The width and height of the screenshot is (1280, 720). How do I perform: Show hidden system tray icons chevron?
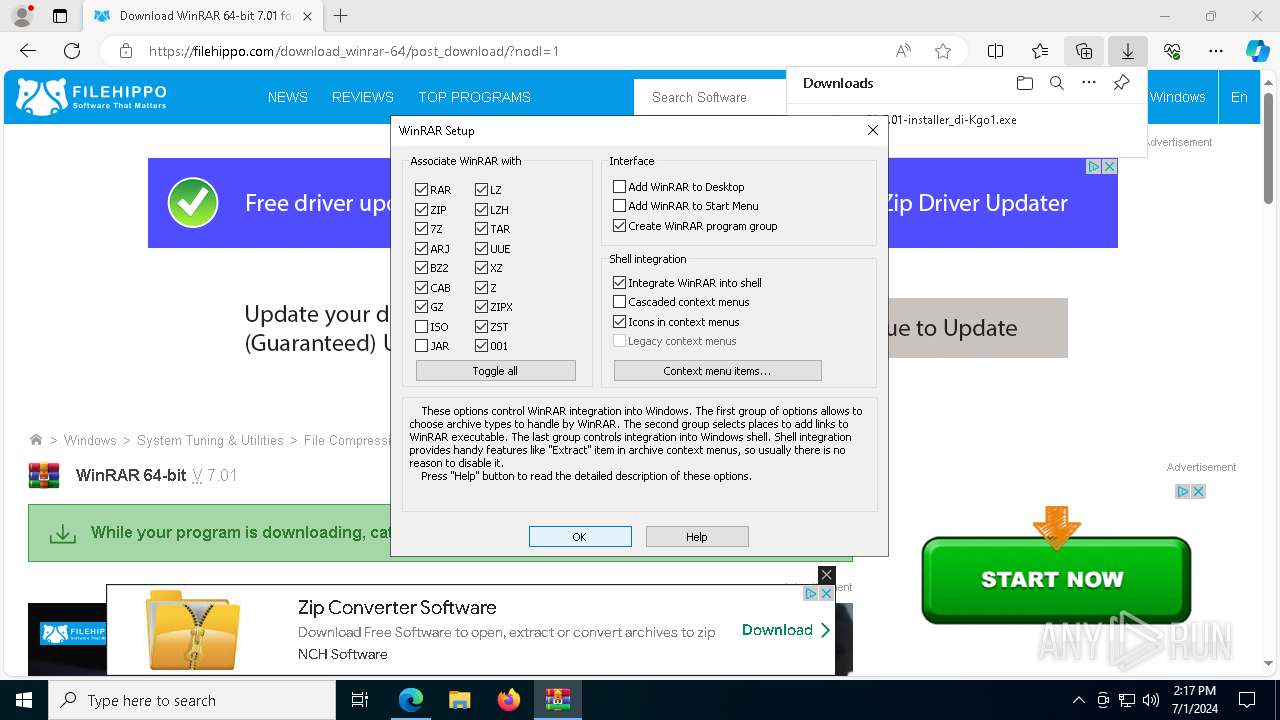pos(1078,700)
